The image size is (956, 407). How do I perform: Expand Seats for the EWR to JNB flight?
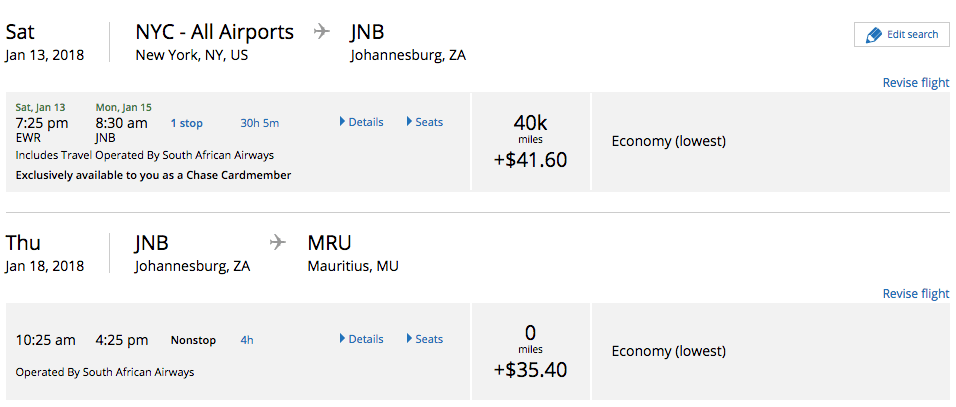click(424, 122)
